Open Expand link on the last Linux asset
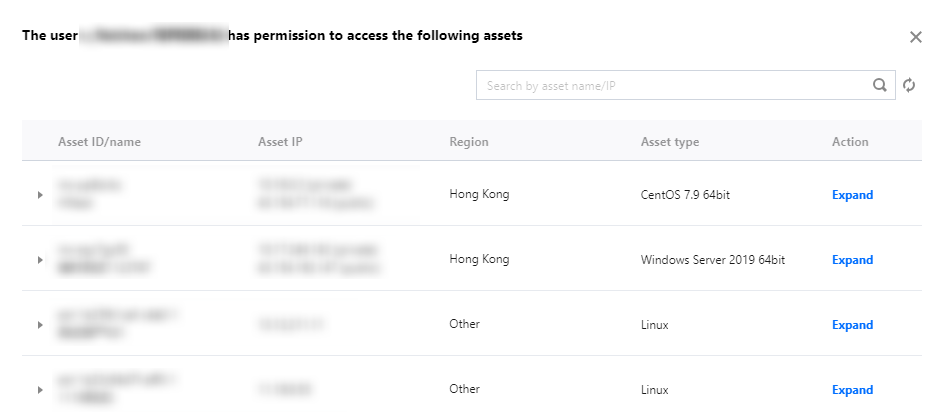 [x=852, y=390]
